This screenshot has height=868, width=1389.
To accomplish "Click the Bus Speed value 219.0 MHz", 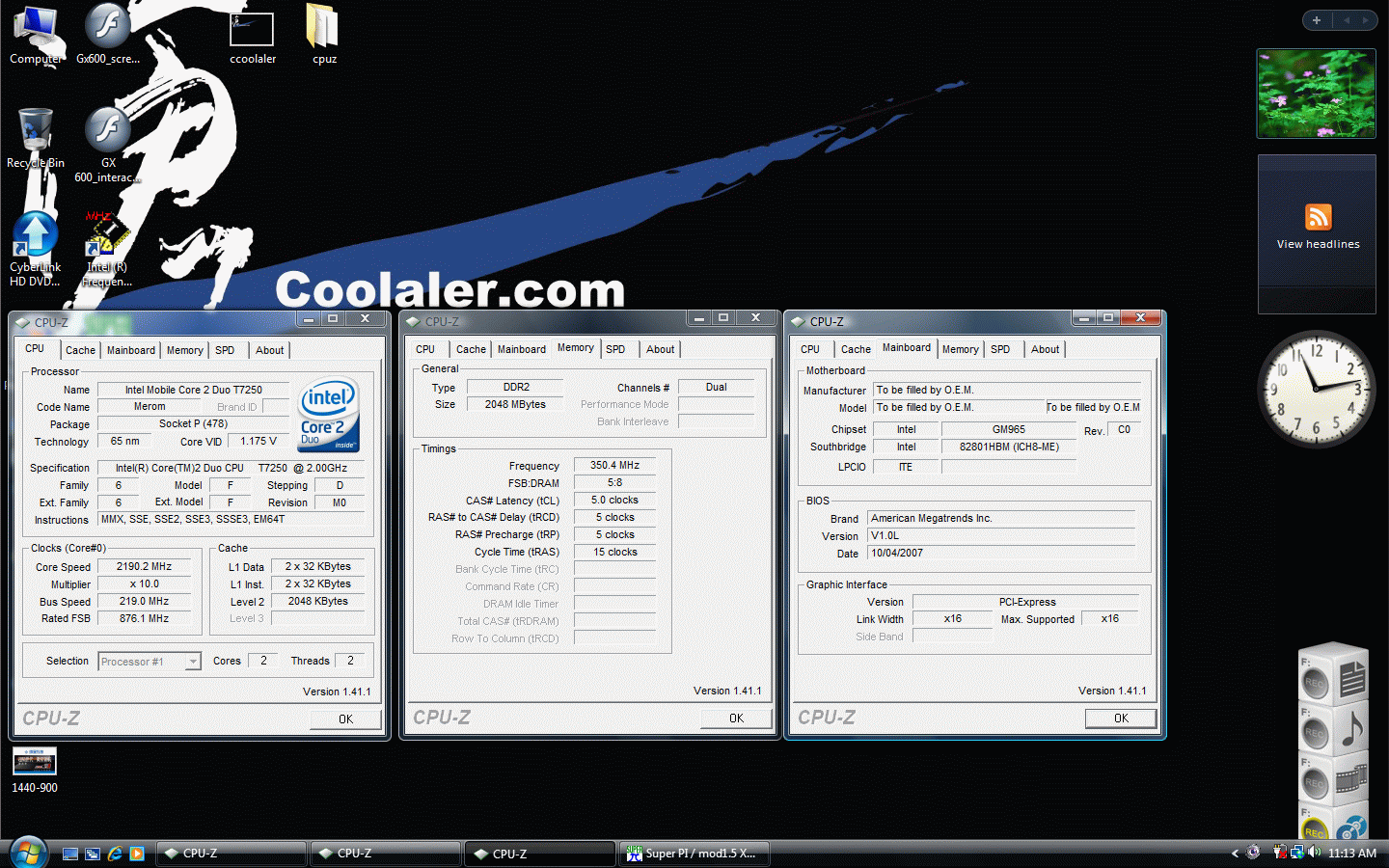I will coord(145,602).
